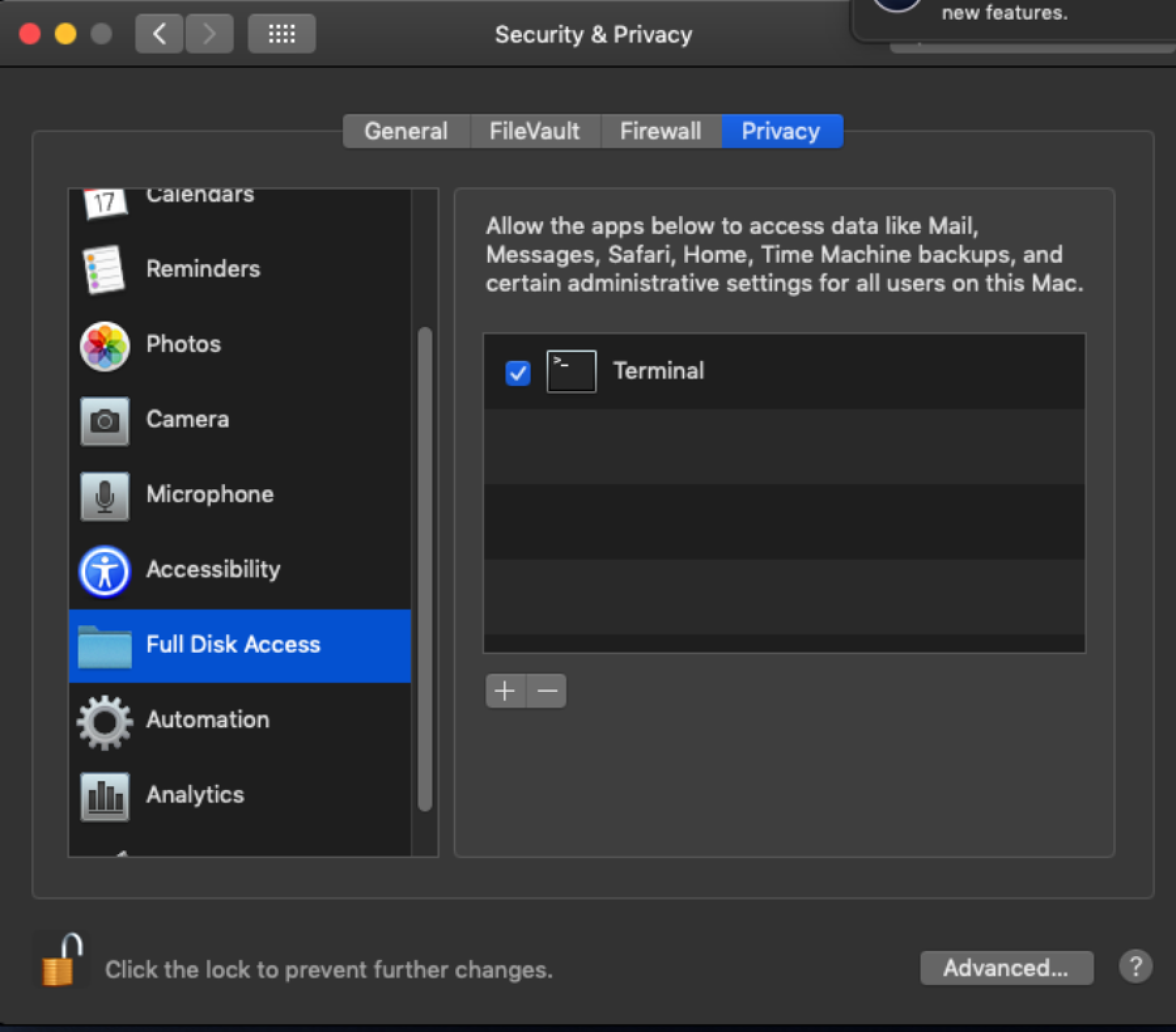Viewport: 1176px width, 1032px height.
Task: Select the Microphone label in the sidebar
Action: coord(210,494)
